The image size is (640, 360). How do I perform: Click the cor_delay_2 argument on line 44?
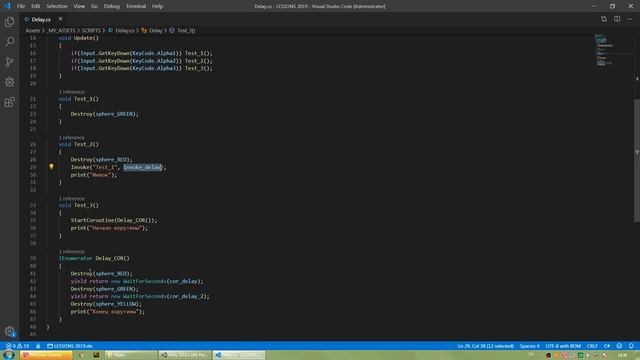tap(186, 296)
